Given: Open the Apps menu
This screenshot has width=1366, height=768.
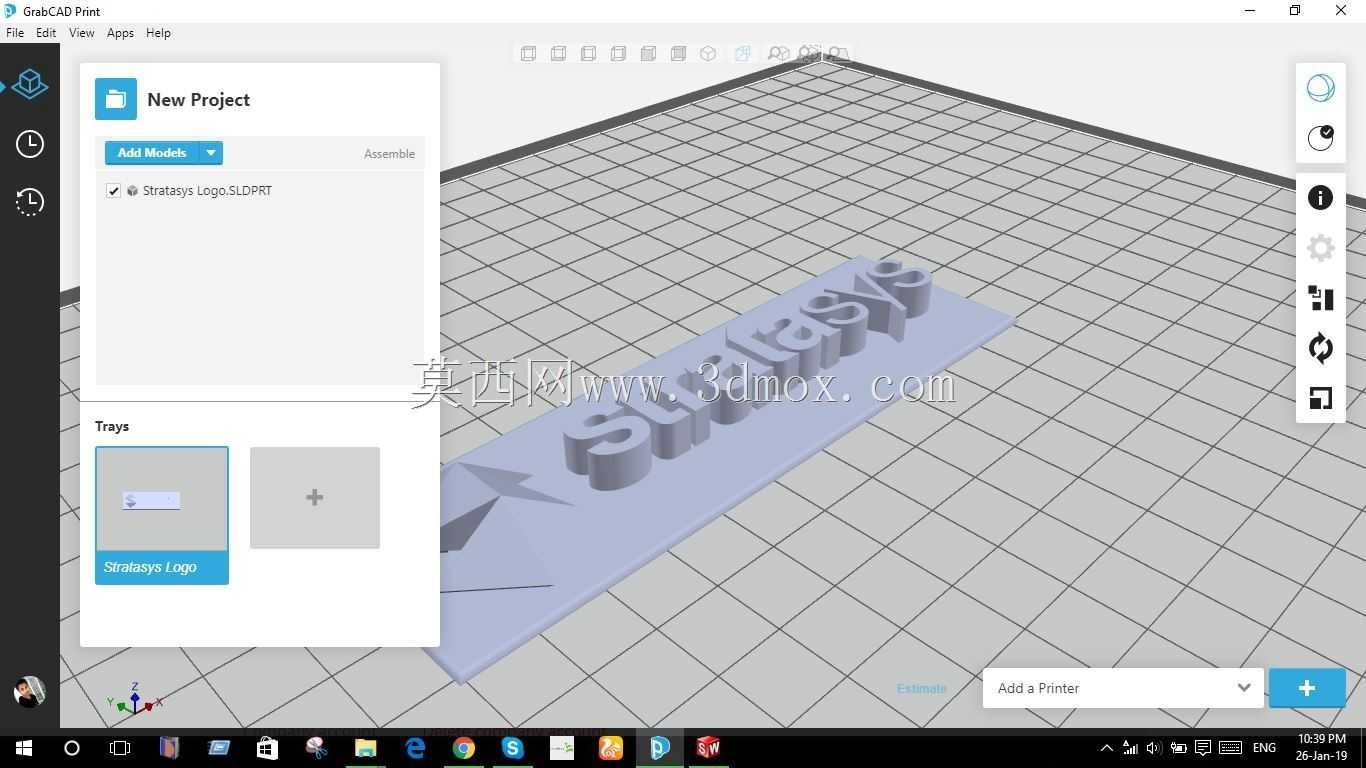Looking at the screenshot, I should [x=120, y=33].
